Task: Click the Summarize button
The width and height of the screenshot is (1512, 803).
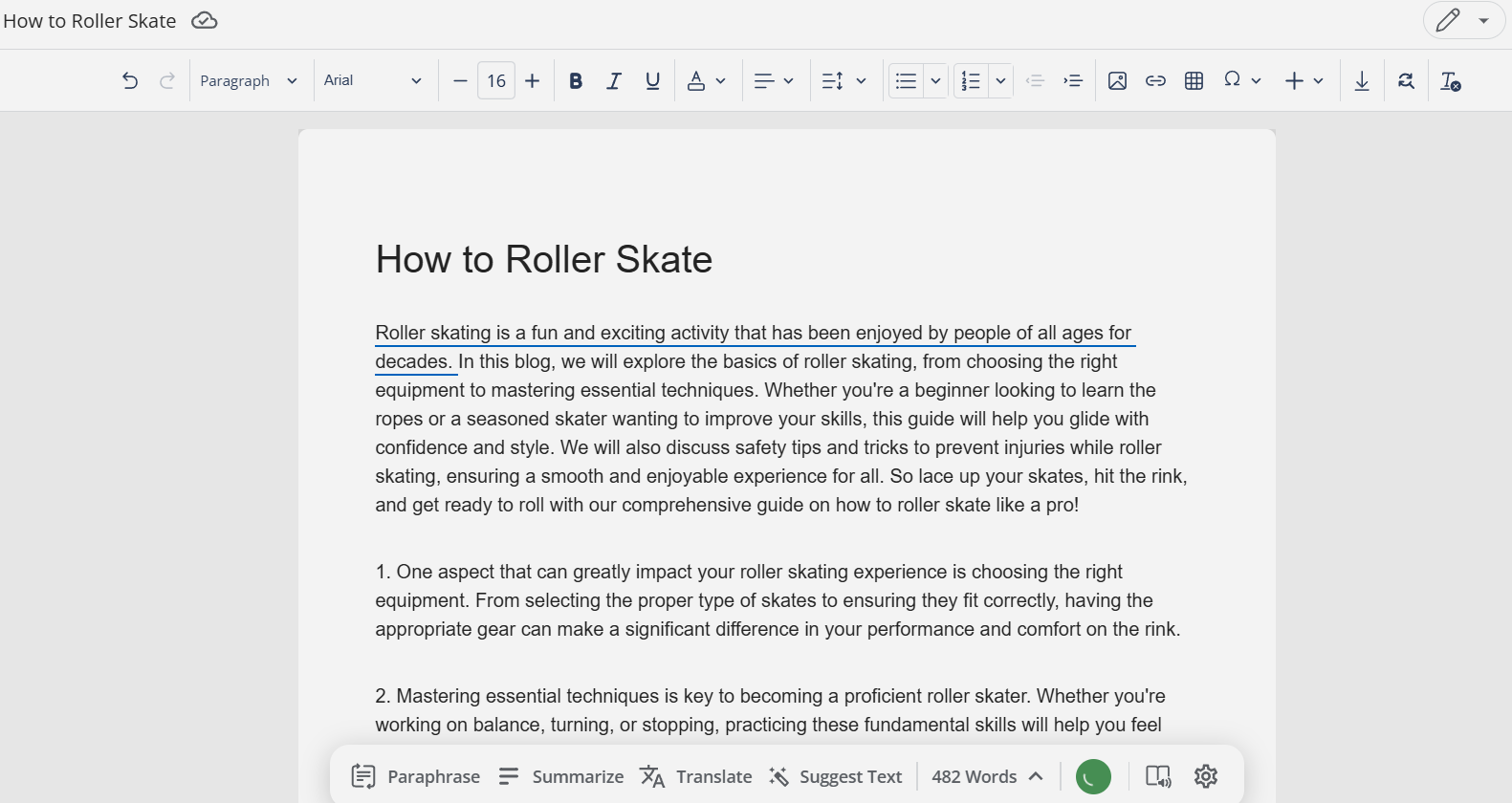Action: click(560, 776)
